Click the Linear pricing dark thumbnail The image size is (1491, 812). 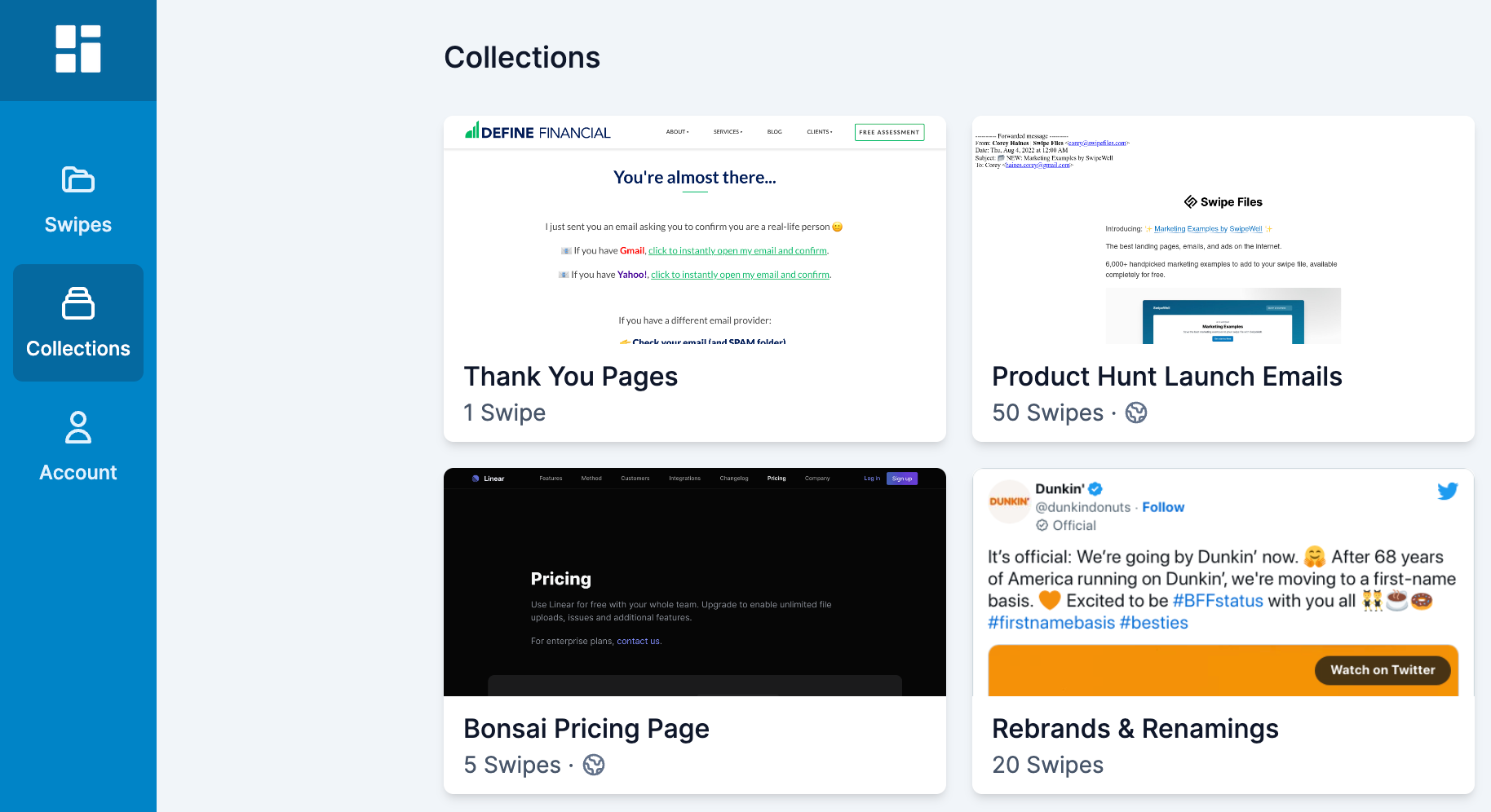point(695,582)
